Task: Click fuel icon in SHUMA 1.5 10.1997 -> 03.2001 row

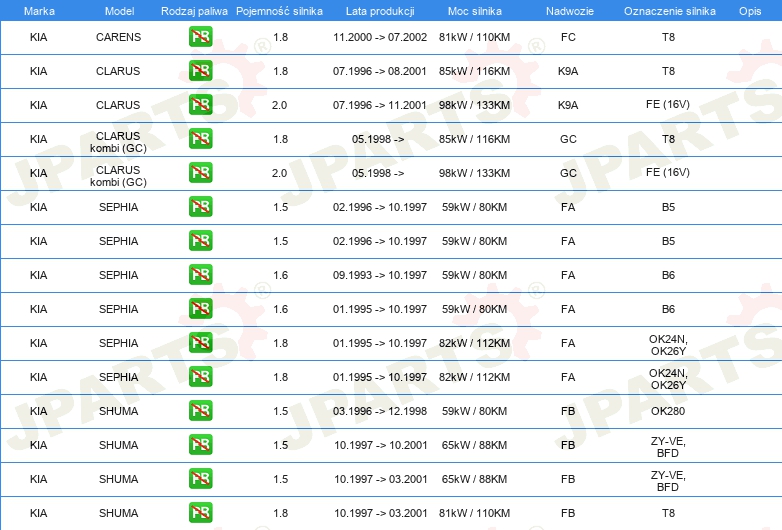Action: 200,479
